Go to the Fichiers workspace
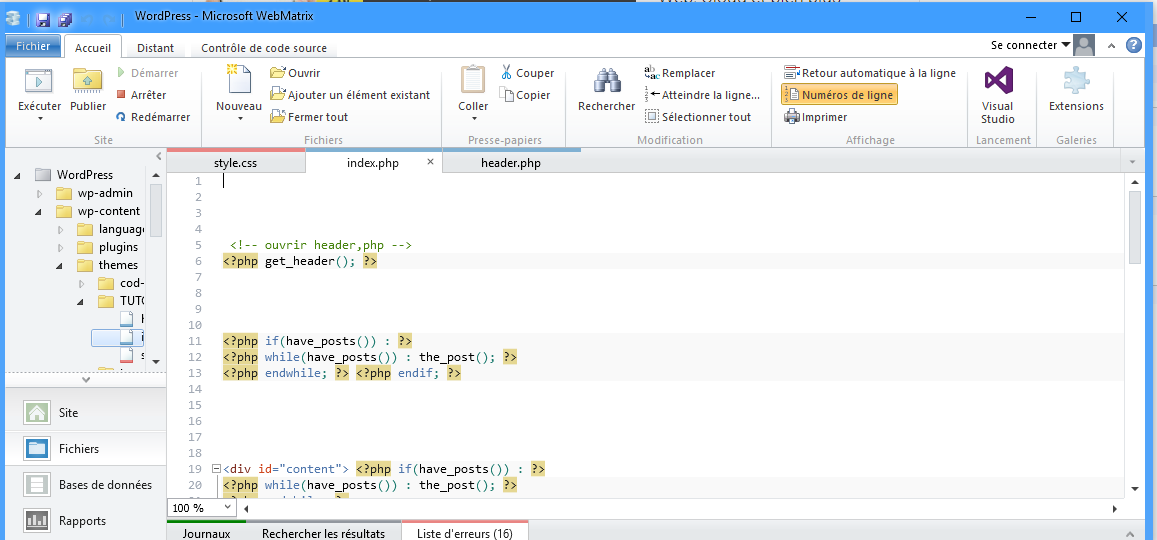The height and width of the screenshot is (540, 1157). coord(86,449)
